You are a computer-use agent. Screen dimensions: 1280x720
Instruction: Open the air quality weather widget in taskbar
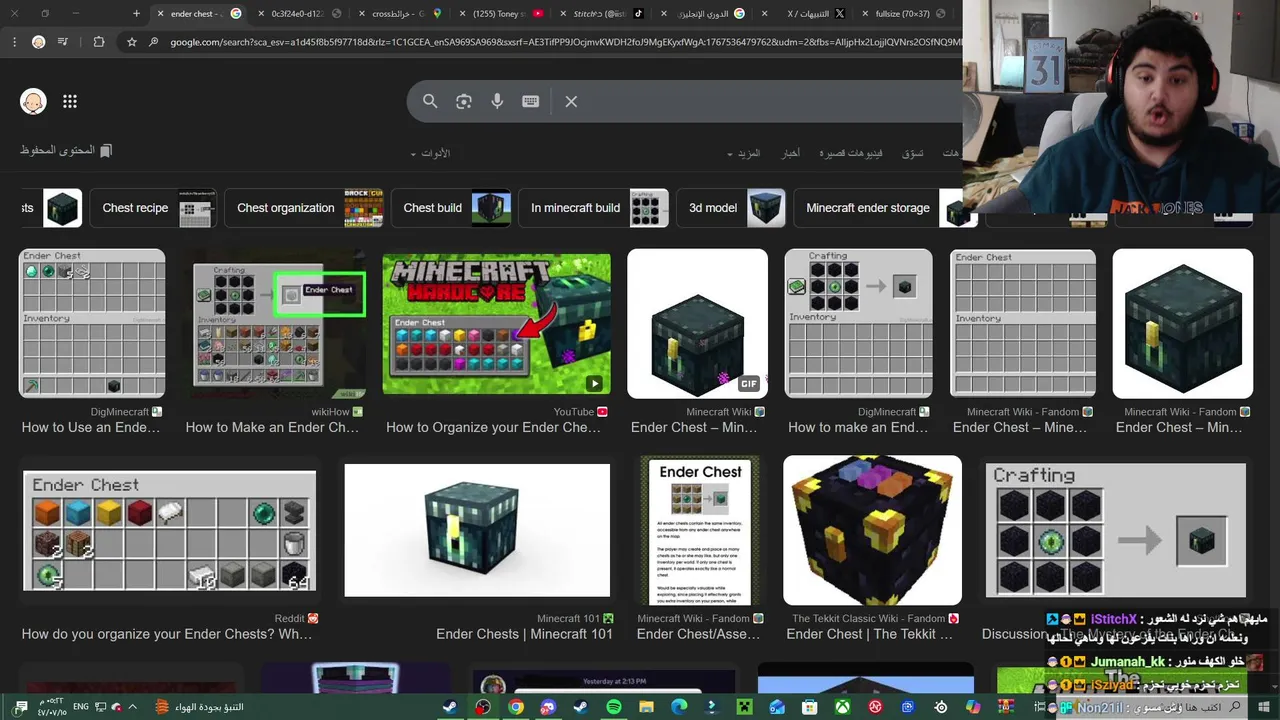tap(200, 707)
